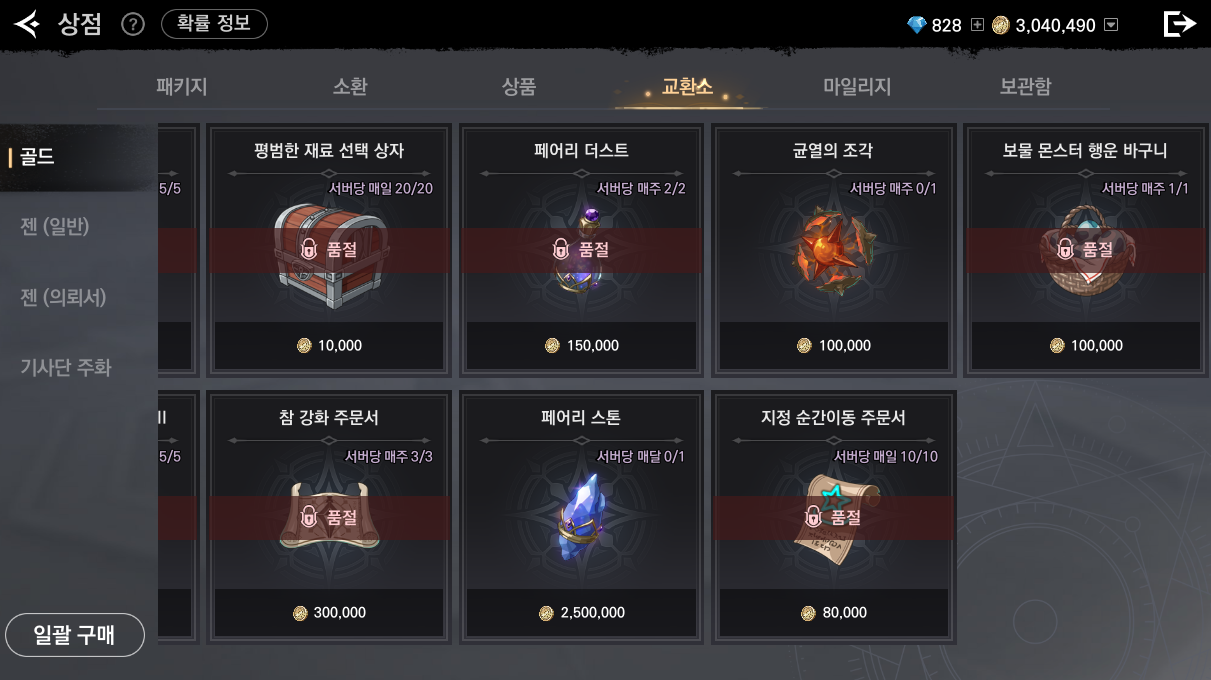
Task: Click the 보물 몬스터 행운 바구니 basket icon
Action: [1085, 250]
